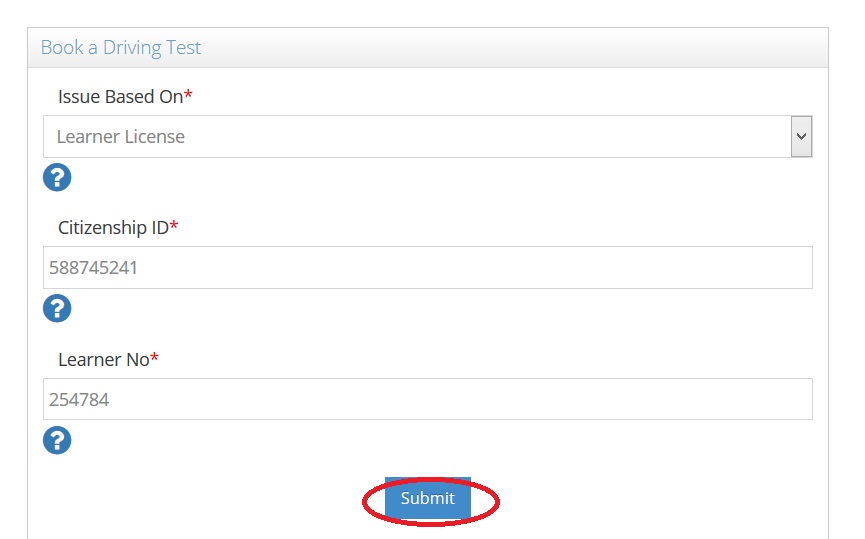Click the red asterisk beside Issue Based On

(188, 96)
